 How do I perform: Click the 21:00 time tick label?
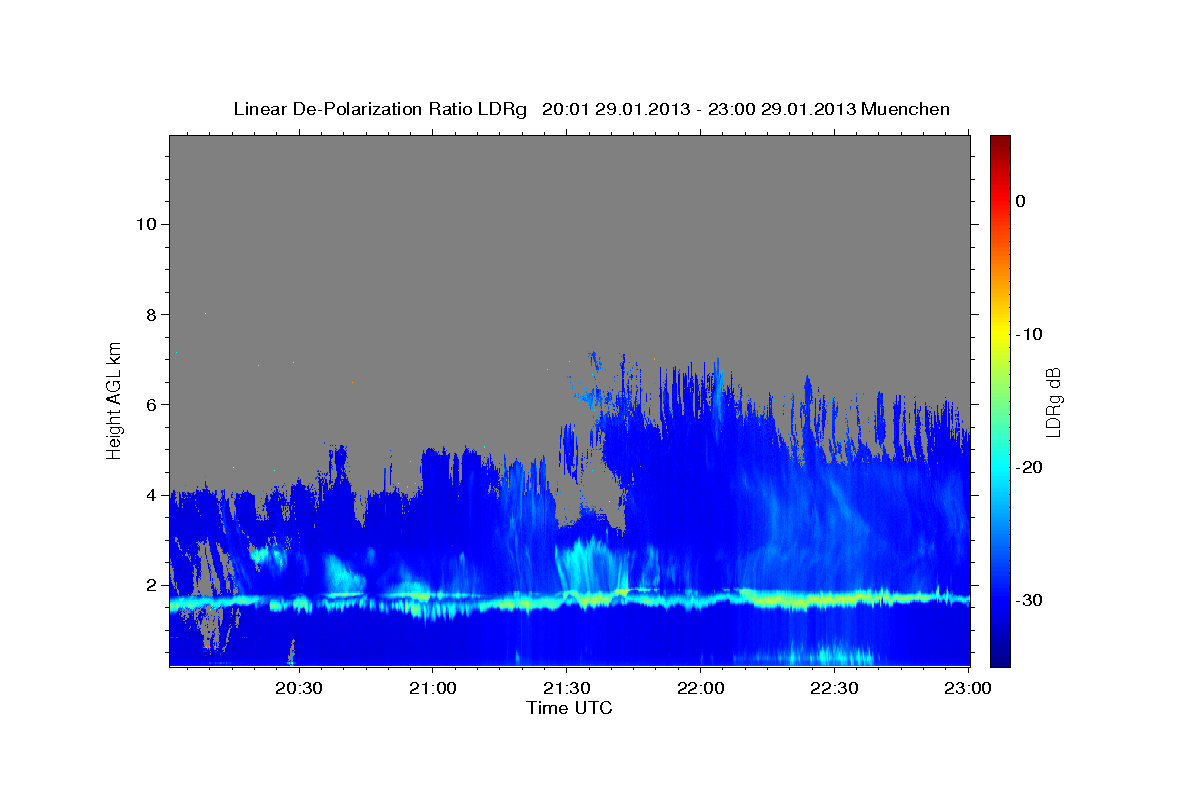click(433, 688)
